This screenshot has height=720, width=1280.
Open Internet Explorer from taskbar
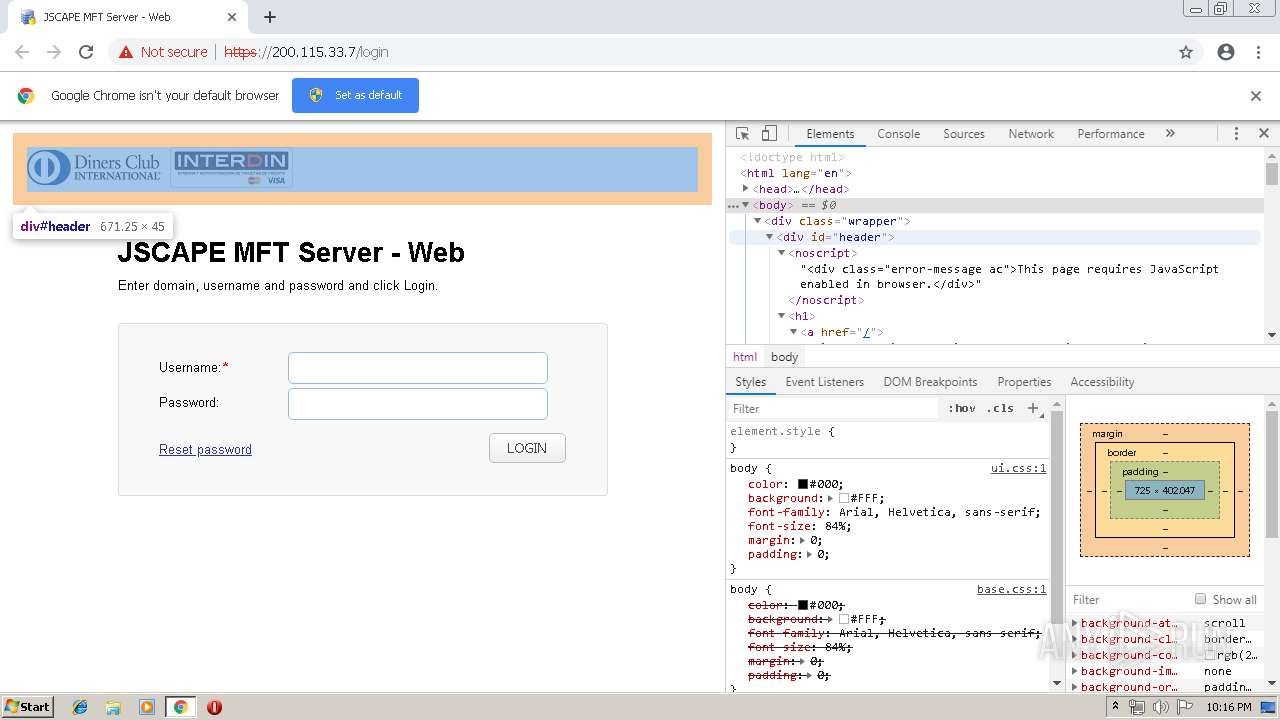point(80,707)
